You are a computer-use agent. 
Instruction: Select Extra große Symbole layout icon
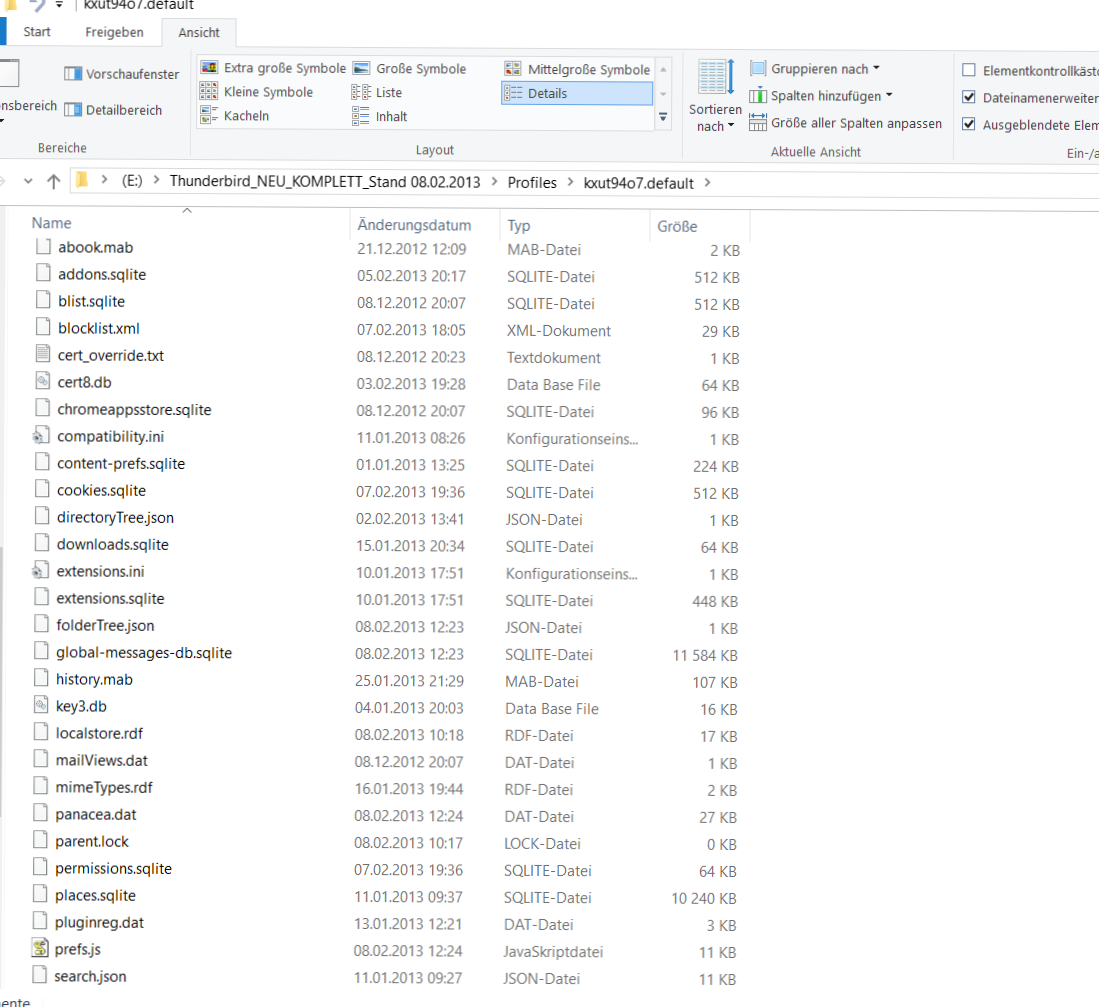(x=209, y=67)
